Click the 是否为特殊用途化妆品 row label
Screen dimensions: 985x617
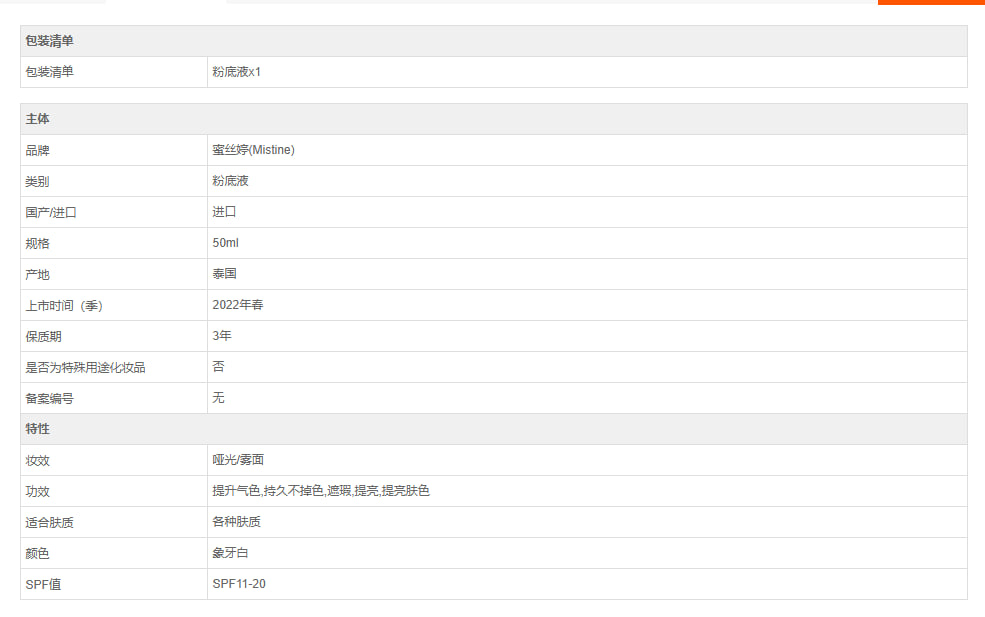point(85,368)
